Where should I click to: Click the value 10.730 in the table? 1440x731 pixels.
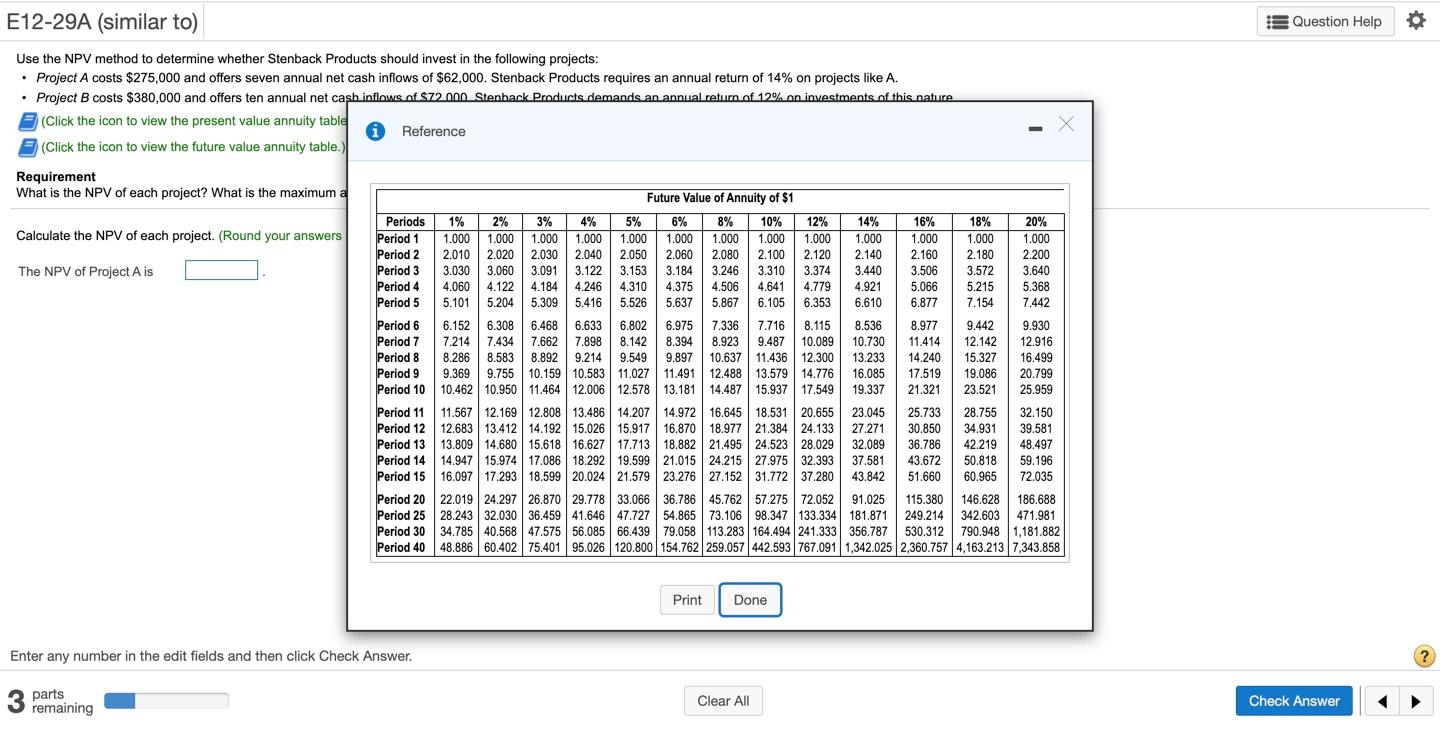coord(868,342)
